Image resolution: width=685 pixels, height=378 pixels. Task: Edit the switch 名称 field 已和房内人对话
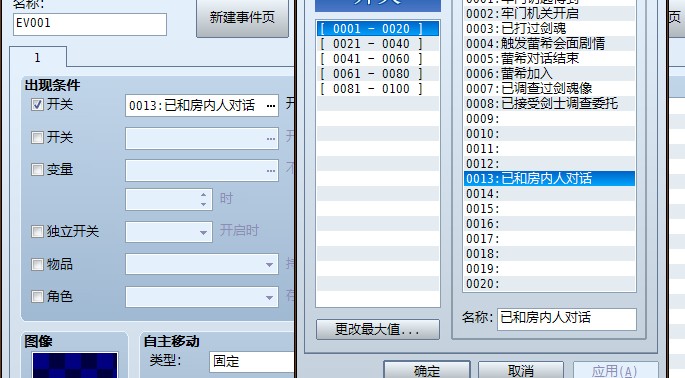point(567,319)
